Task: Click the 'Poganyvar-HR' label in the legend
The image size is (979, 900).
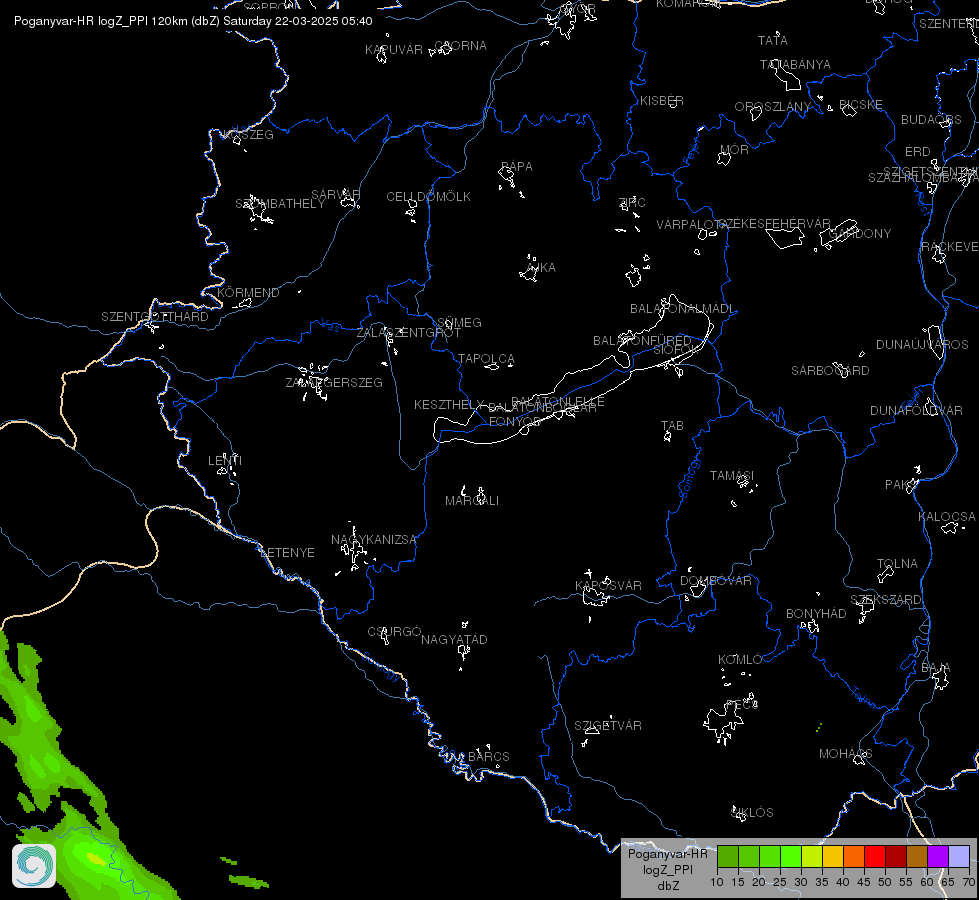Action: [x=667, y=854]
